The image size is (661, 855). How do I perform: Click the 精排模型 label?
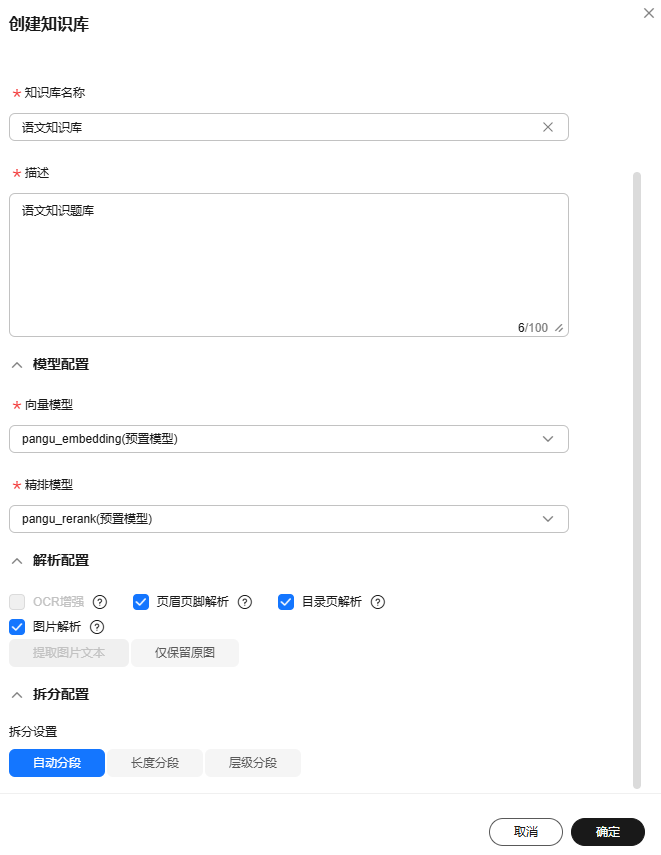[x=49, y=485]
